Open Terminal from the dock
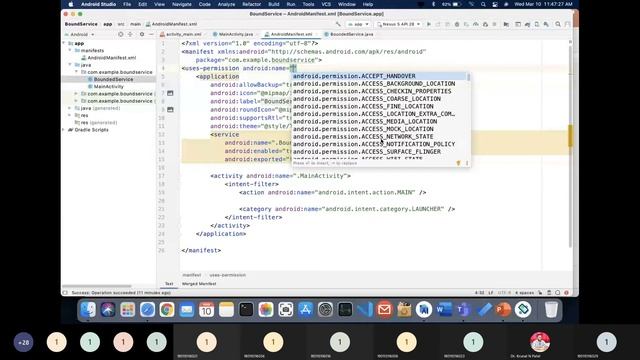Screen dimensions: 640x360 (246, 310)
